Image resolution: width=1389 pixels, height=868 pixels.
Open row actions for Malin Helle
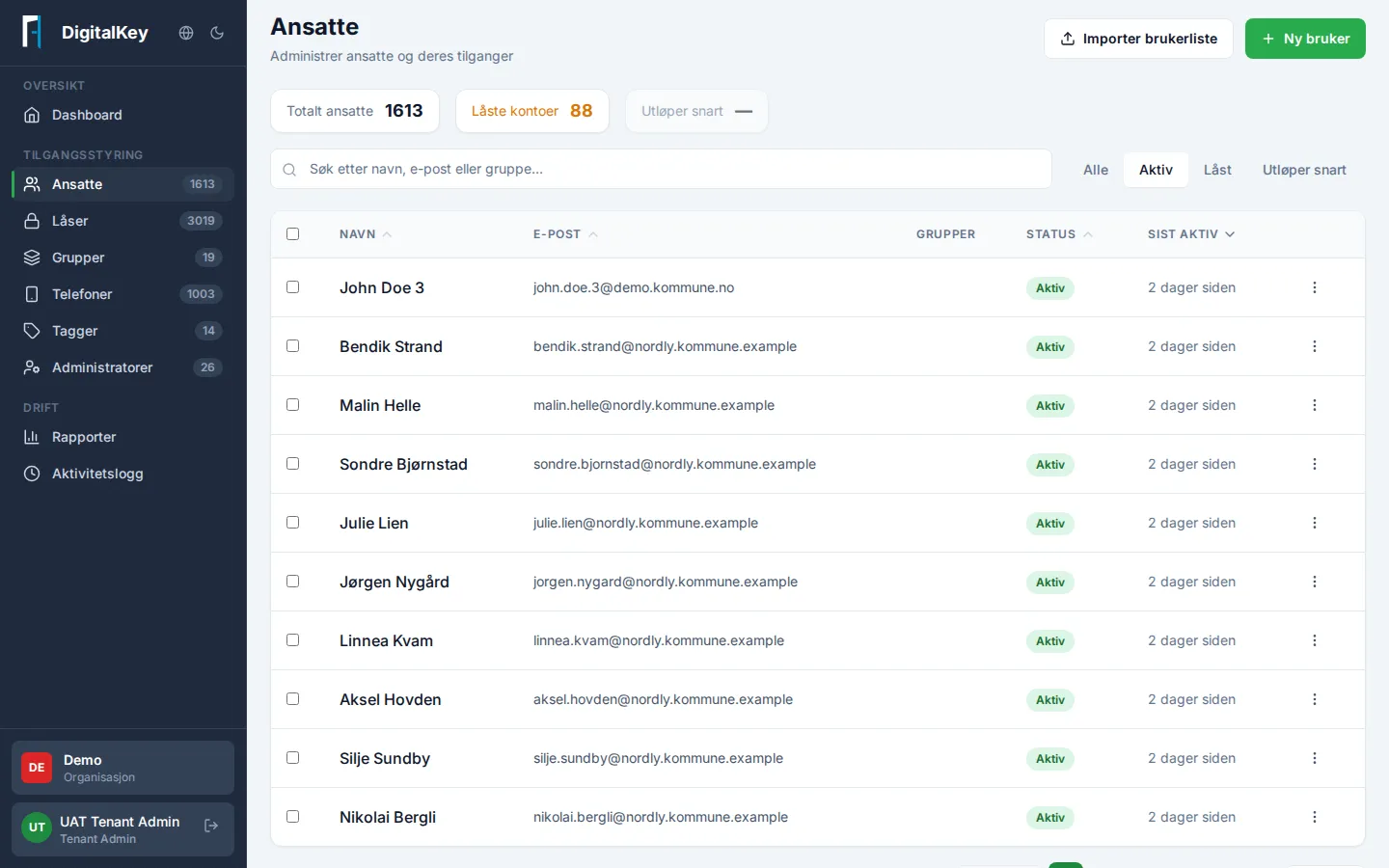pyautogui.click(x=1314, y=405)
